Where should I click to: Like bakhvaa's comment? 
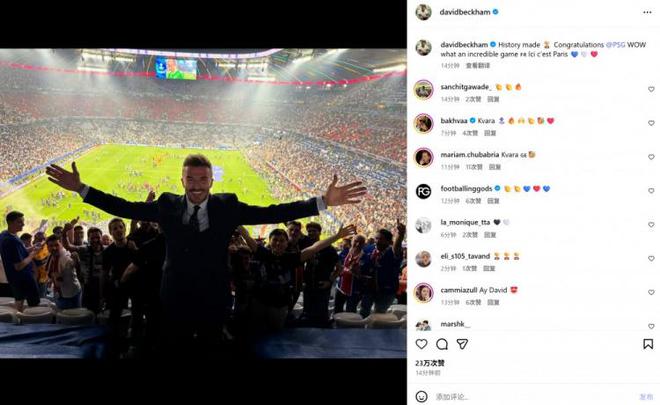(x=651, y=123)
